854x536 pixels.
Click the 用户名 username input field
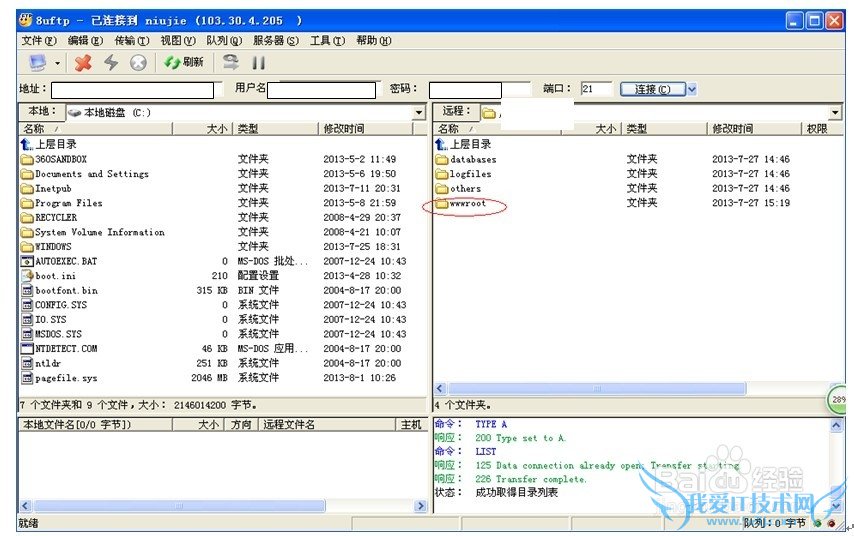pos(321,90)
